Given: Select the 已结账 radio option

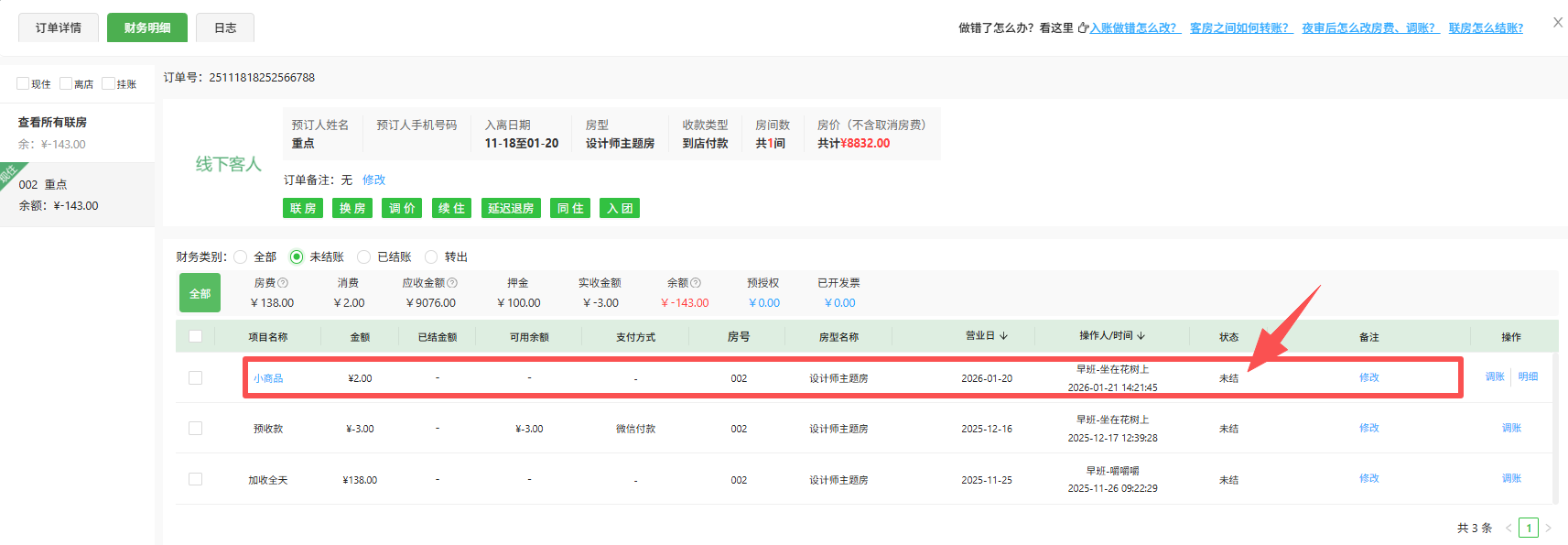Looking at the screenshot, I should [x=364, y=257].
